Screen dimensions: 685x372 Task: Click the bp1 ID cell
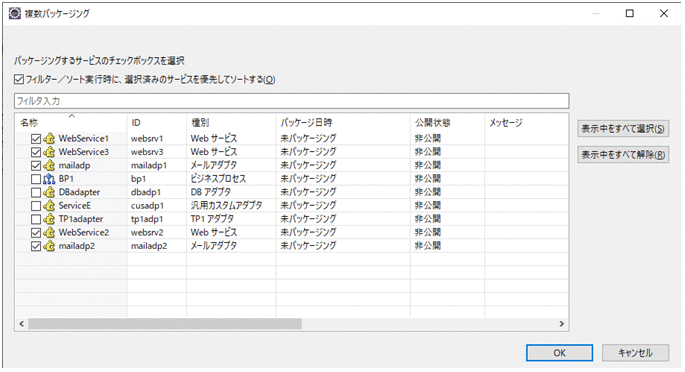point(138,179)
